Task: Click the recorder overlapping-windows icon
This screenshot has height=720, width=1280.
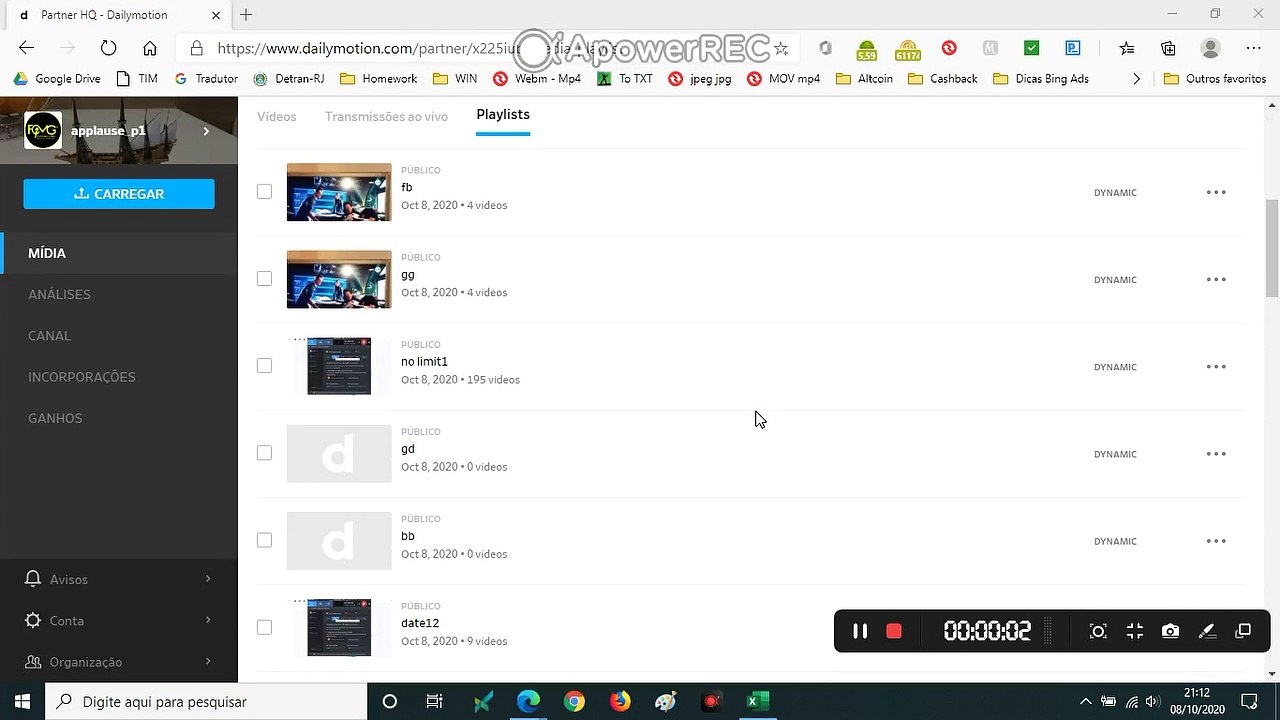Action: pyautogui.click(x=1243, y=631)
